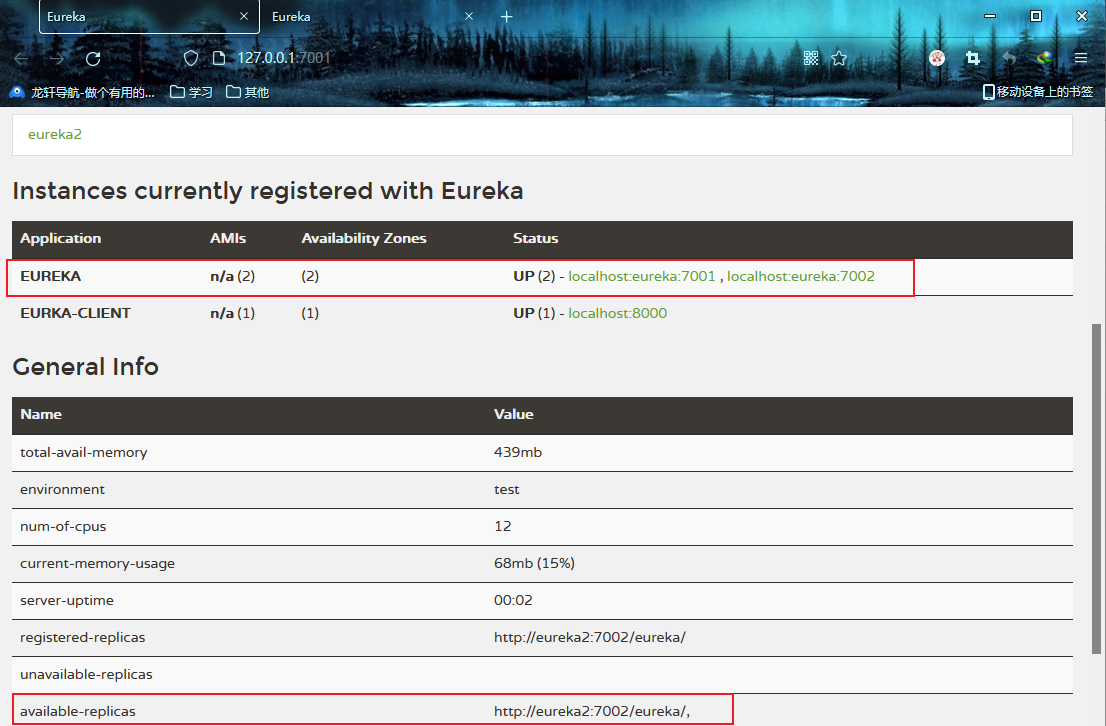Click the unavailable-replicas row name
The image size is (1106, 726).
86,674
